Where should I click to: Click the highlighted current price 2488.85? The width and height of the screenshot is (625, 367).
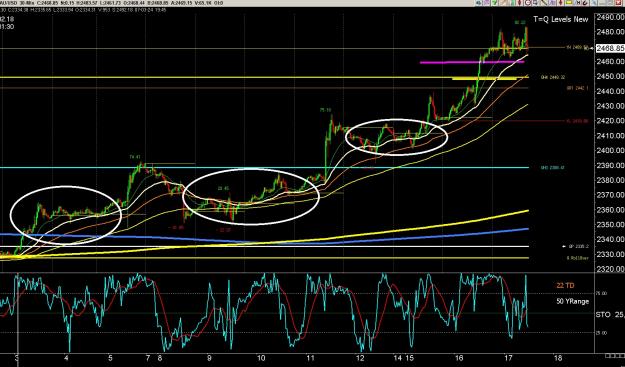(x=610, y=48)
